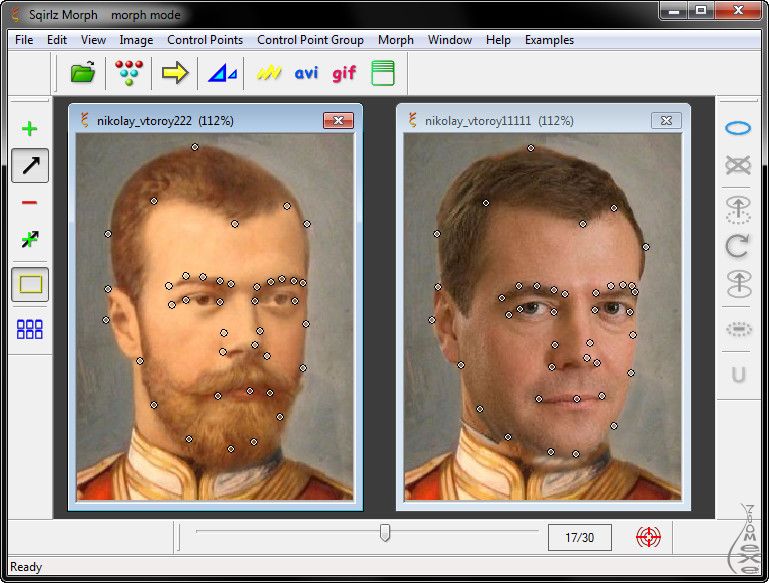The image size is (769, 583).
Task: Select the green-black arrows point tool
Action: click(x=29, y=239)
